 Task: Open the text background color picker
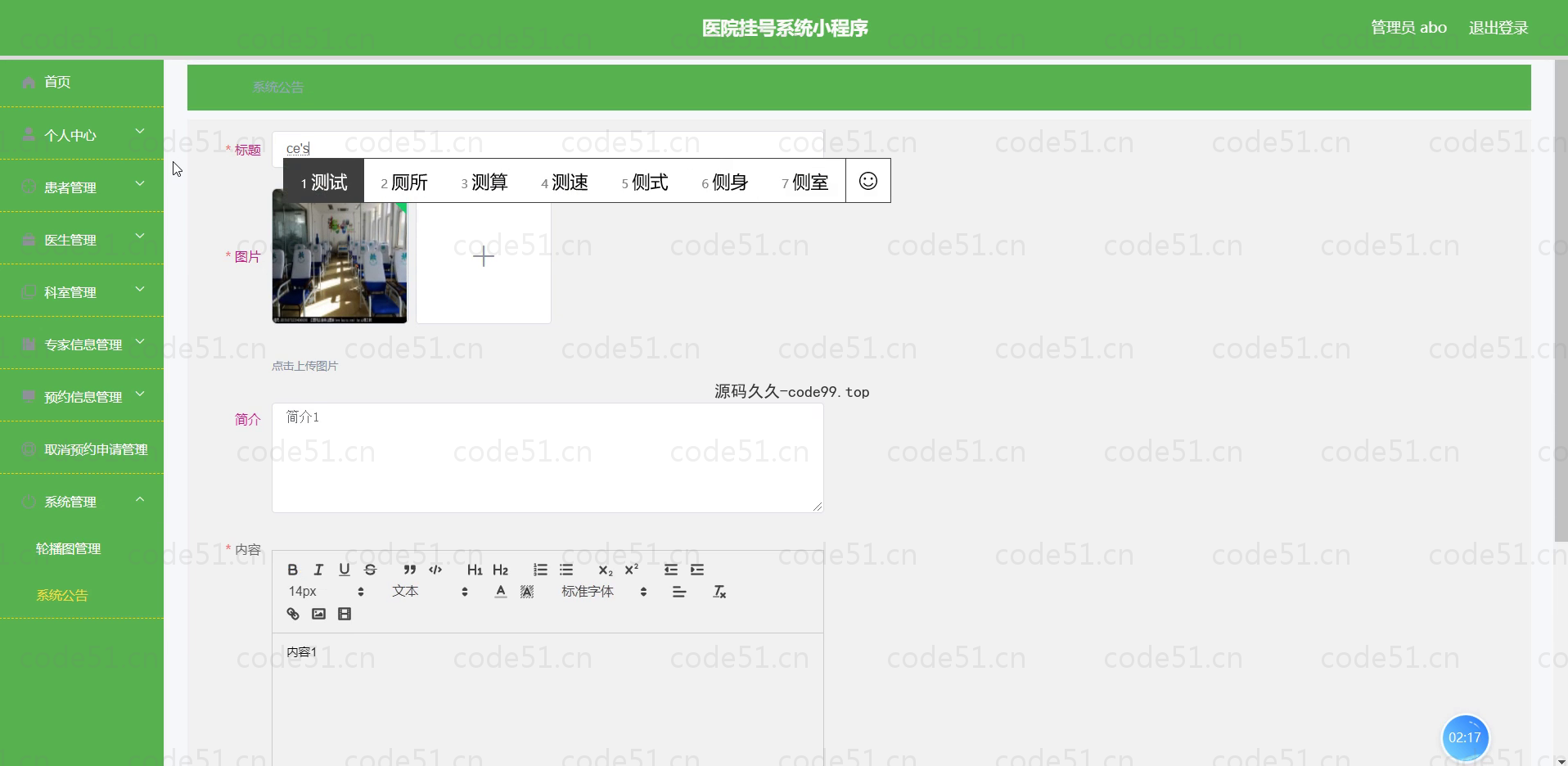click(527, 592)
